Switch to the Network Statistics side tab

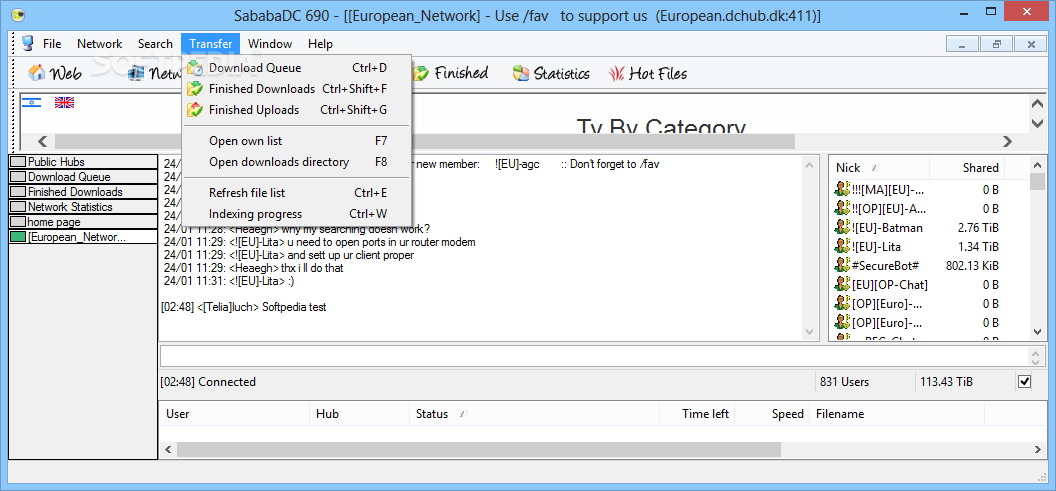click(83, 207)
